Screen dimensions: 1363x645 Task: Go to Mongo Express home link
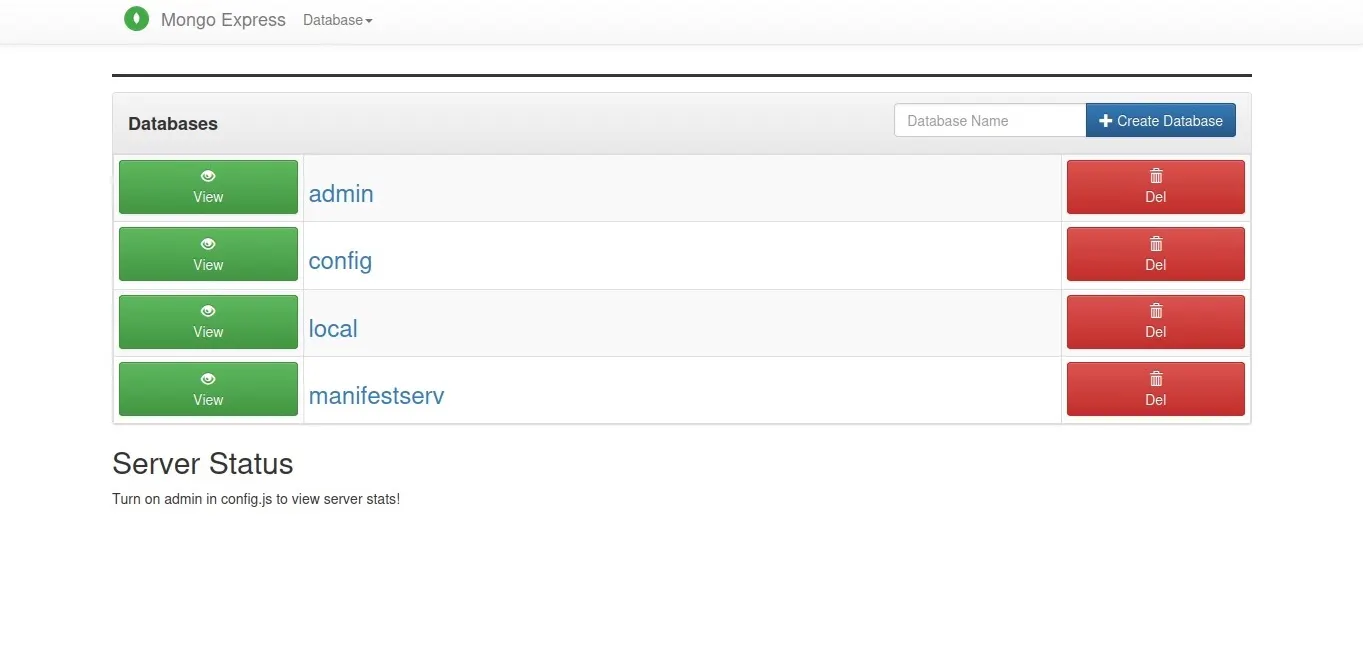223,20
